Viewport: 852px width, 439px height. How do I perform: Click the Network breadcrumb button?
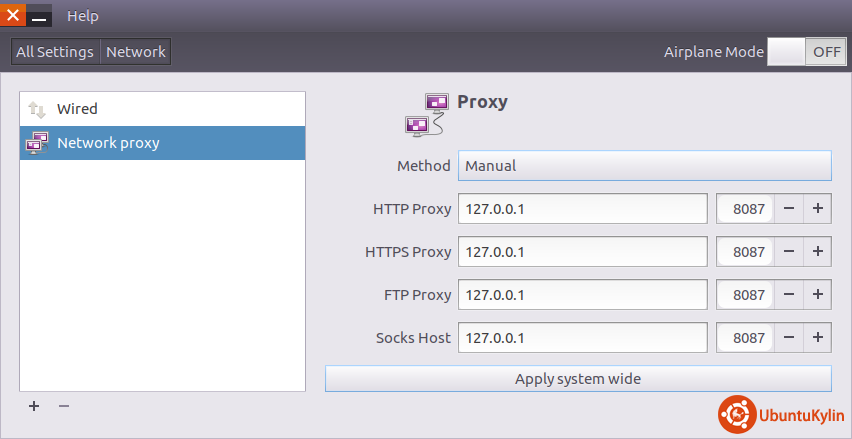click(136, 52)
